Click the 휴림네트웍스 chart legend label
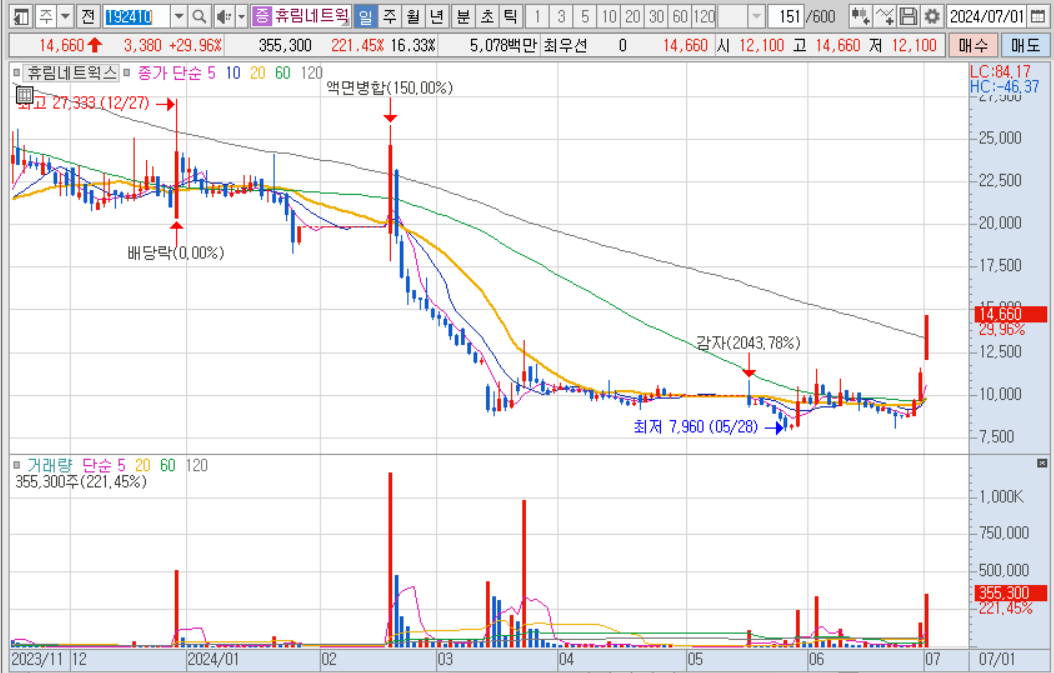This screenshot has width=1054, height=673. (71, 73)
